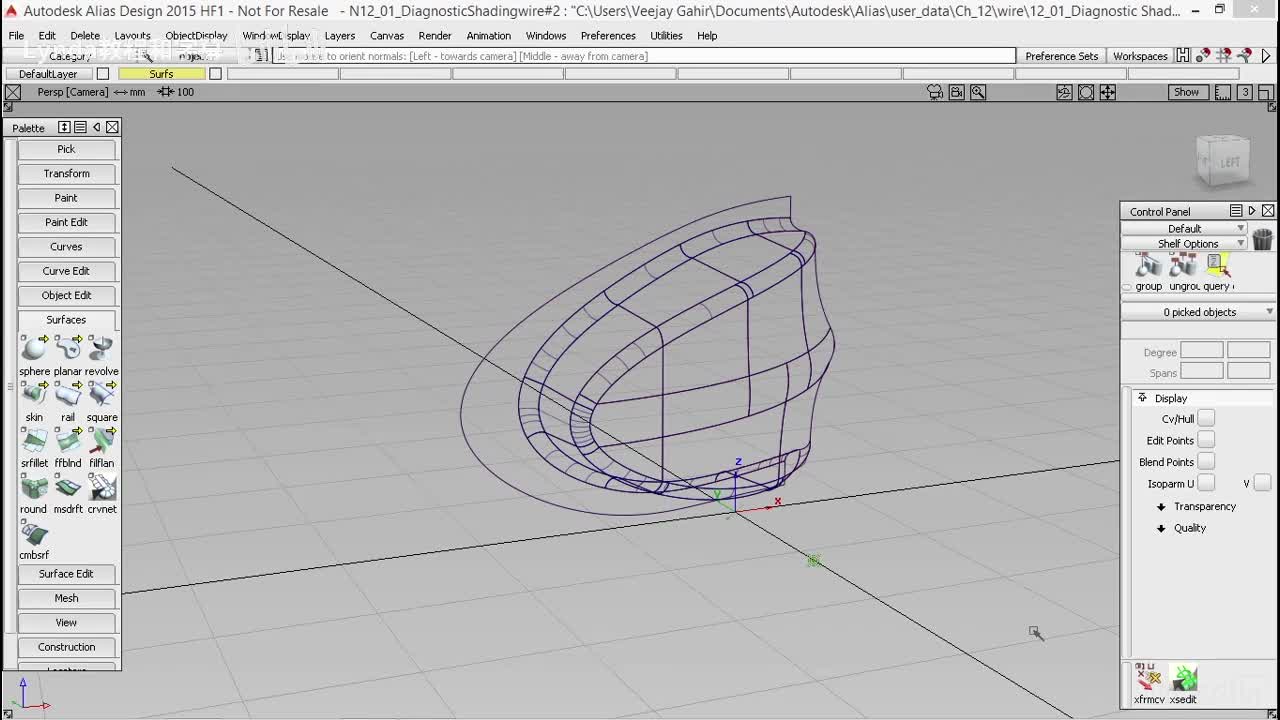Activate the round surface tool

point(34,487)
